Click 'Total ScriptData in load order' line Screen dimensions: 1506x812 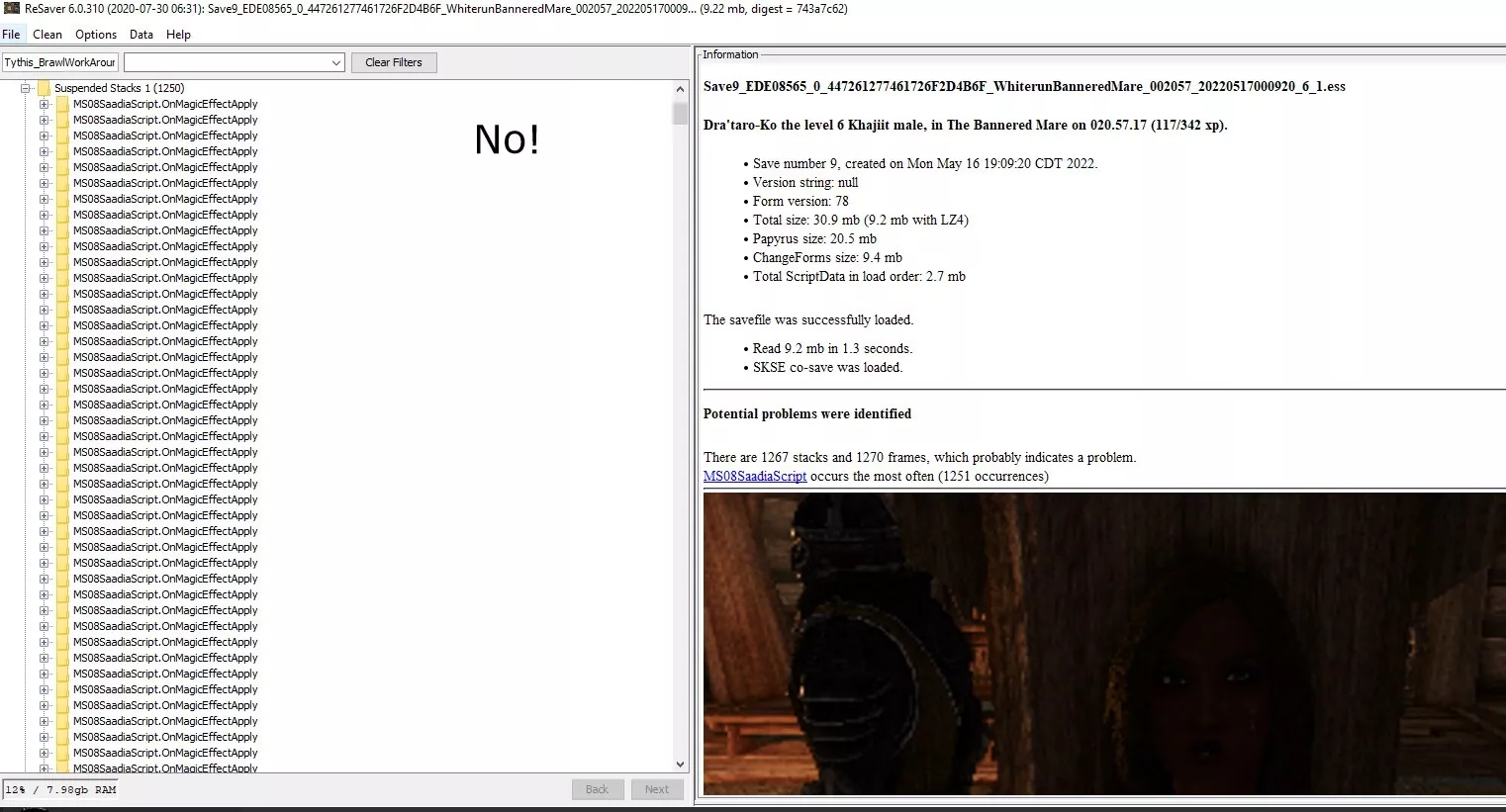859,276
